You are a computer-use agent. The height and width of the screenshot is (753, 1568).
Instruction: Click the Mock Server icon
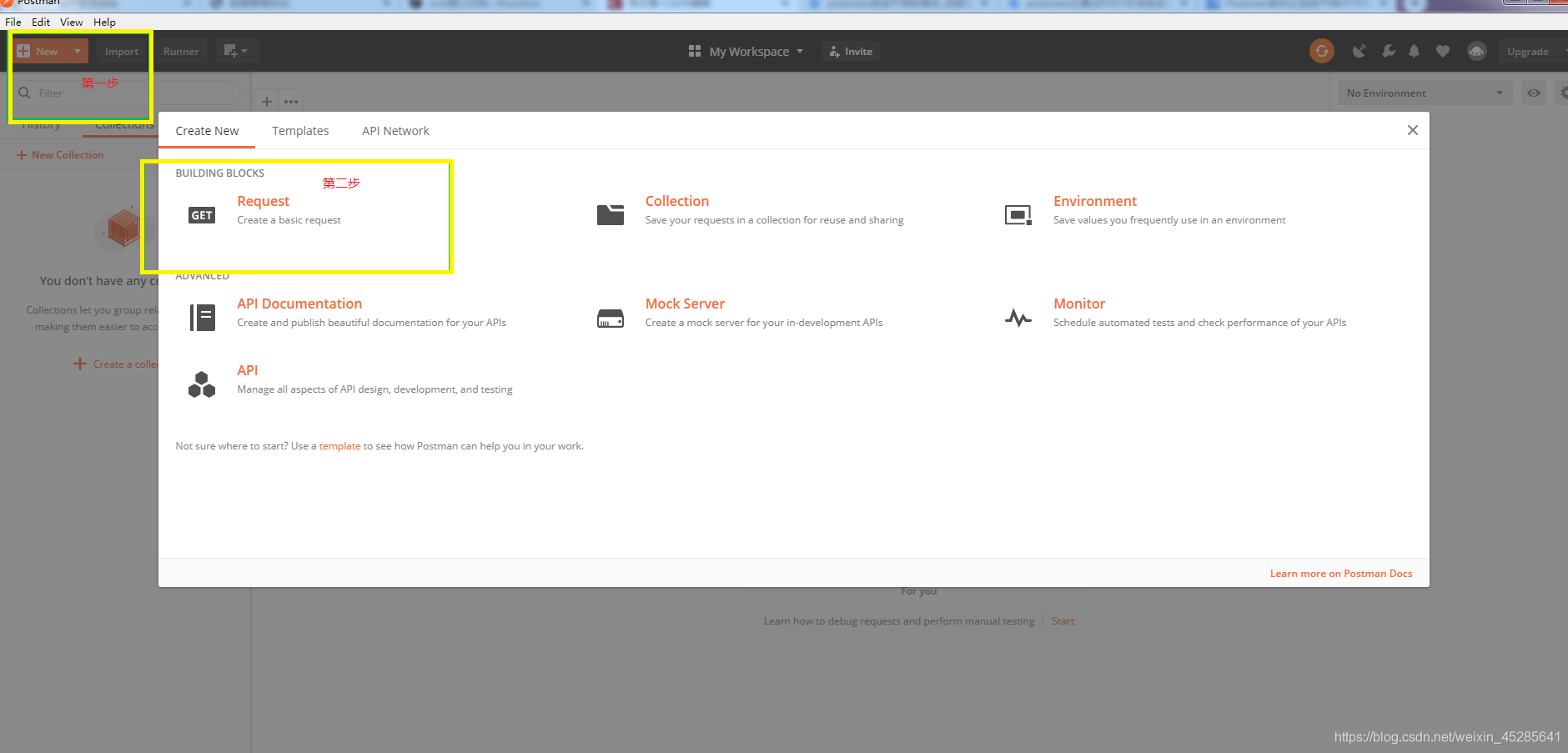(x=611, y=319)
